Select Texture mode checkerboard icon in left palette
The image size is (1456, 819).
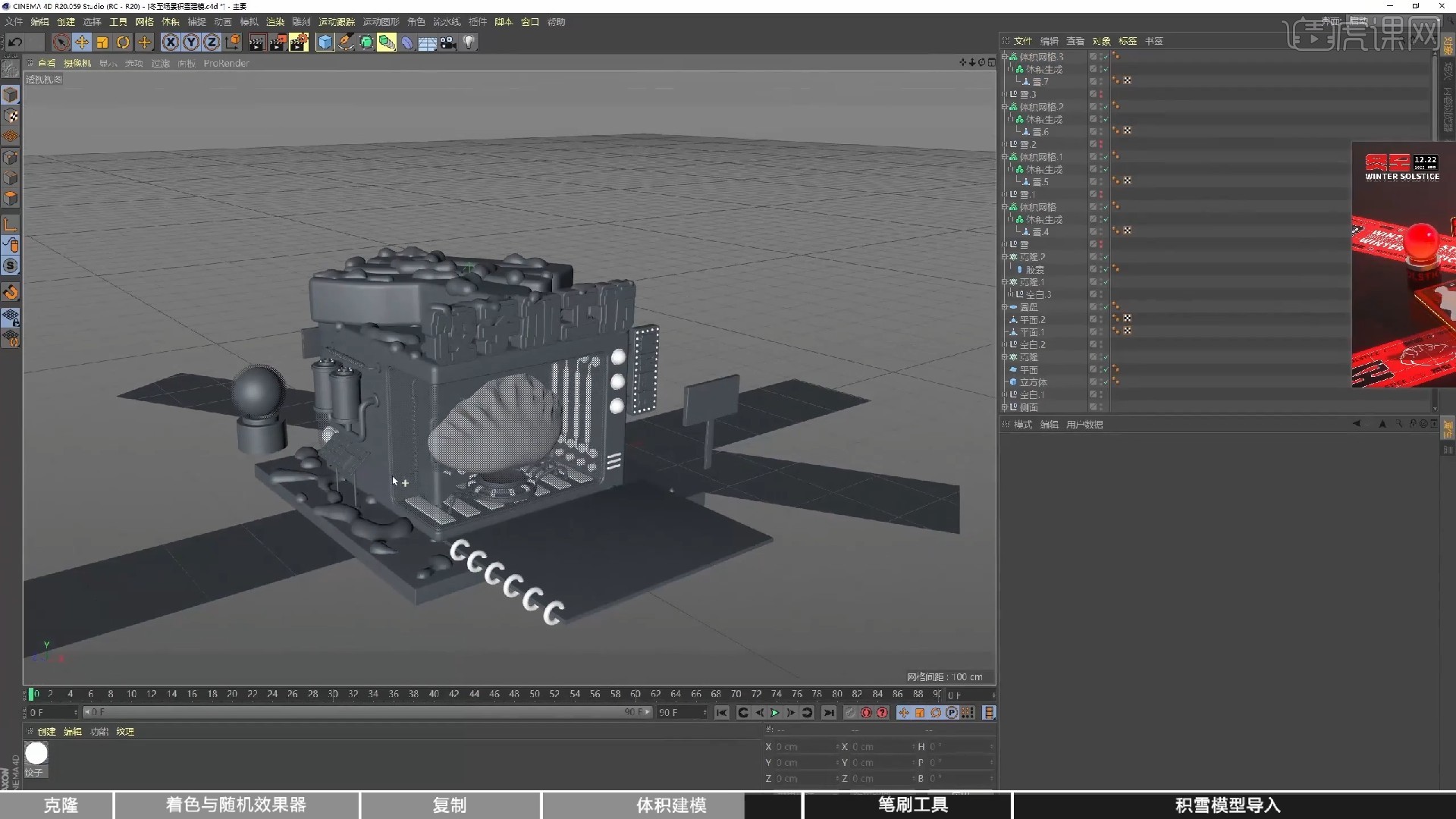11,116
